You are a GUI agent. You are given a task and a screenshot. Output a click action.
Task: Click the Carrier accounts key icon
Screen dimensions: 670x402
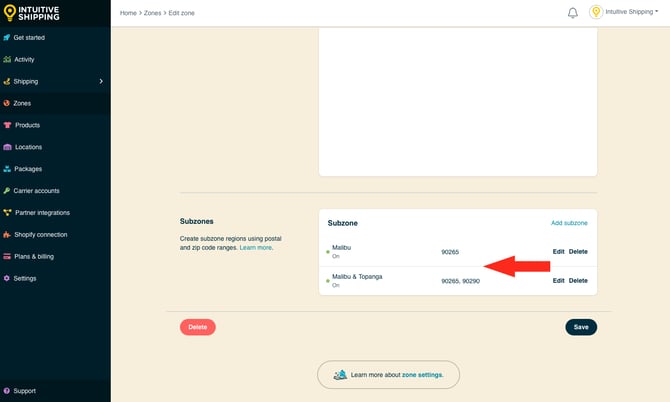[7, 191]
